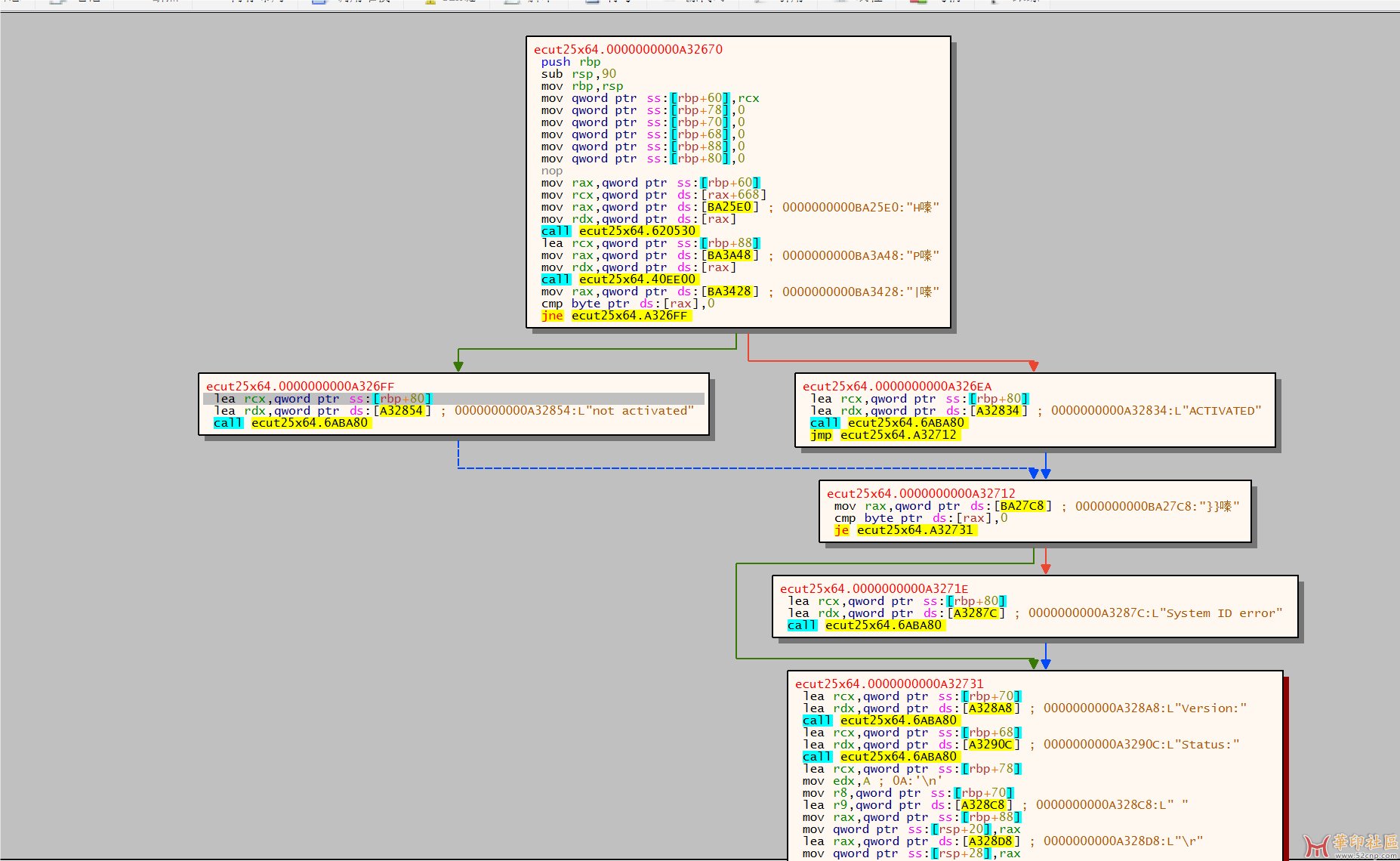Click block header ecut25x64.0000000000A32670
Screen dimensions: 1400x861
628,50
